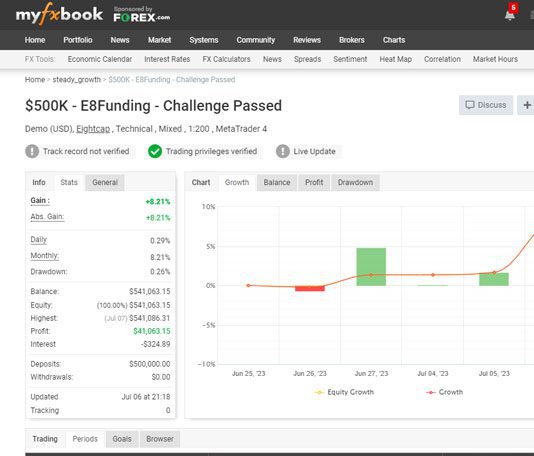Select the Profit chart tab
The width and height of the screenshot is (534, 456).
click(x=314, y=182)
